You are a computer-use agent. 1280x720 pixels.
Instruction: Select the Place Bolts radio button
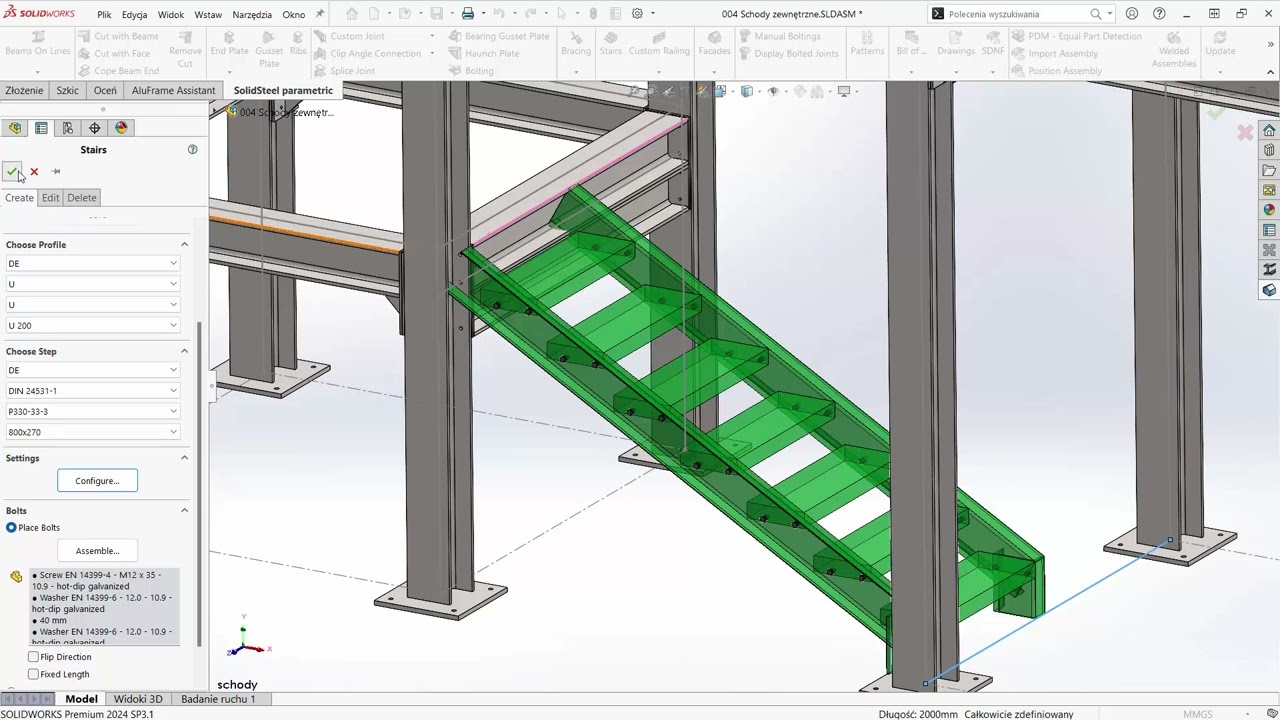12,527
